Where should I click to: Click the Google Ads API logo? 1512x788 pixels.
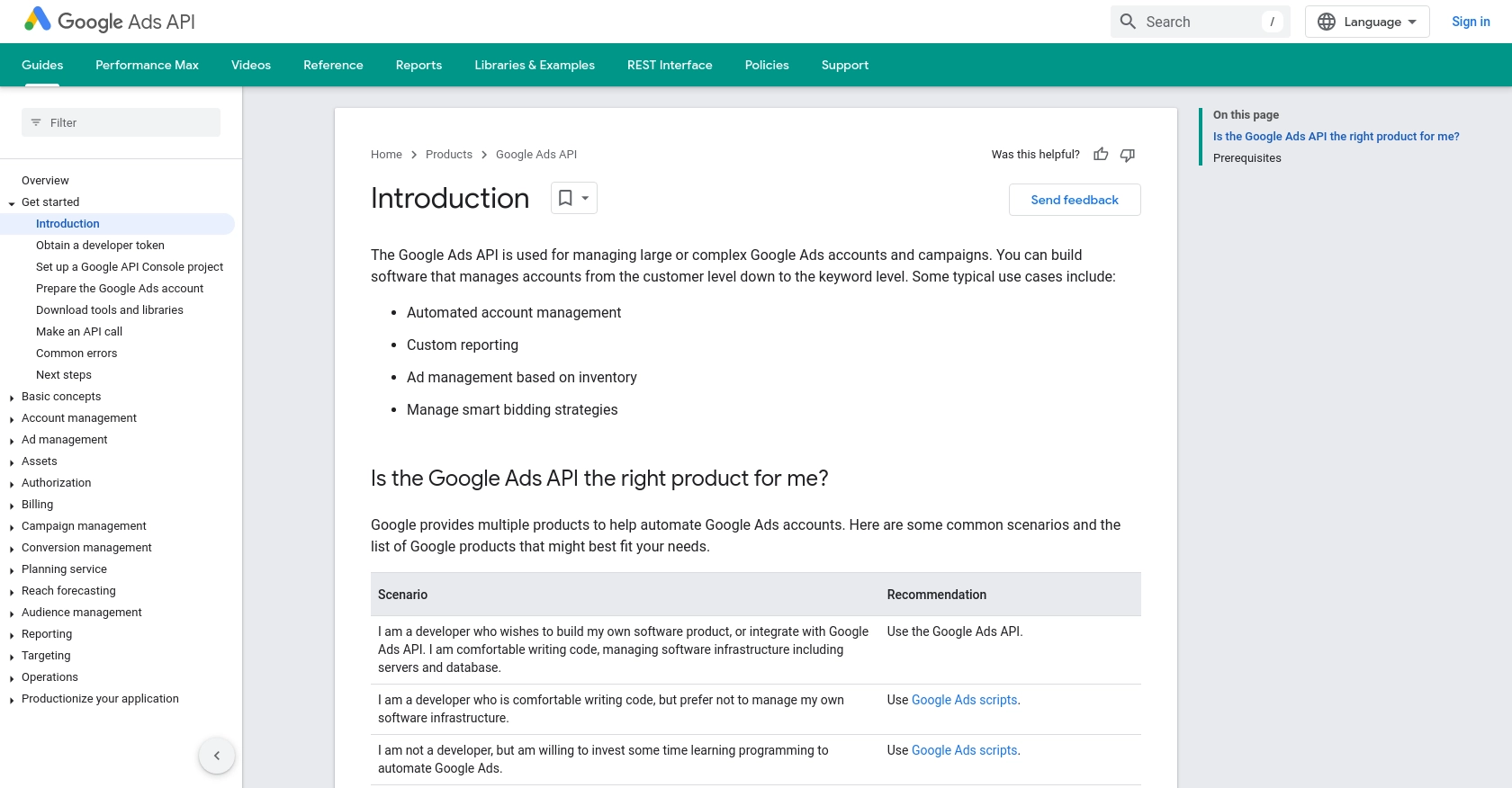coord(109,21)
